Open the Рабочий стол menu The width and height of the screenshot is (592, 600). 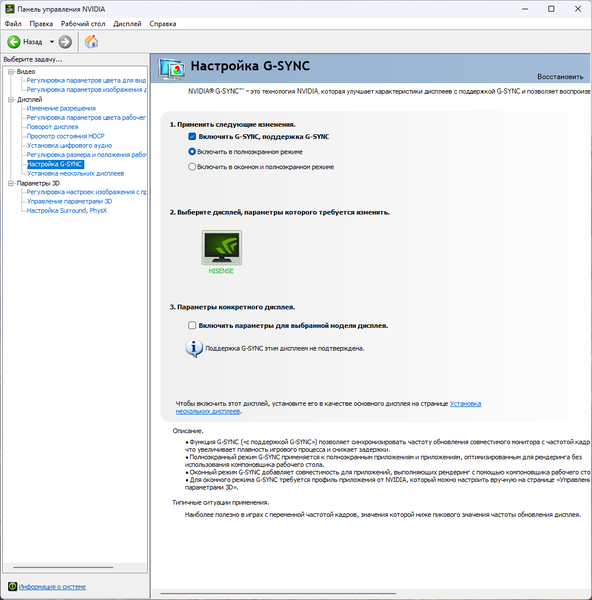(x=83, y=24)
